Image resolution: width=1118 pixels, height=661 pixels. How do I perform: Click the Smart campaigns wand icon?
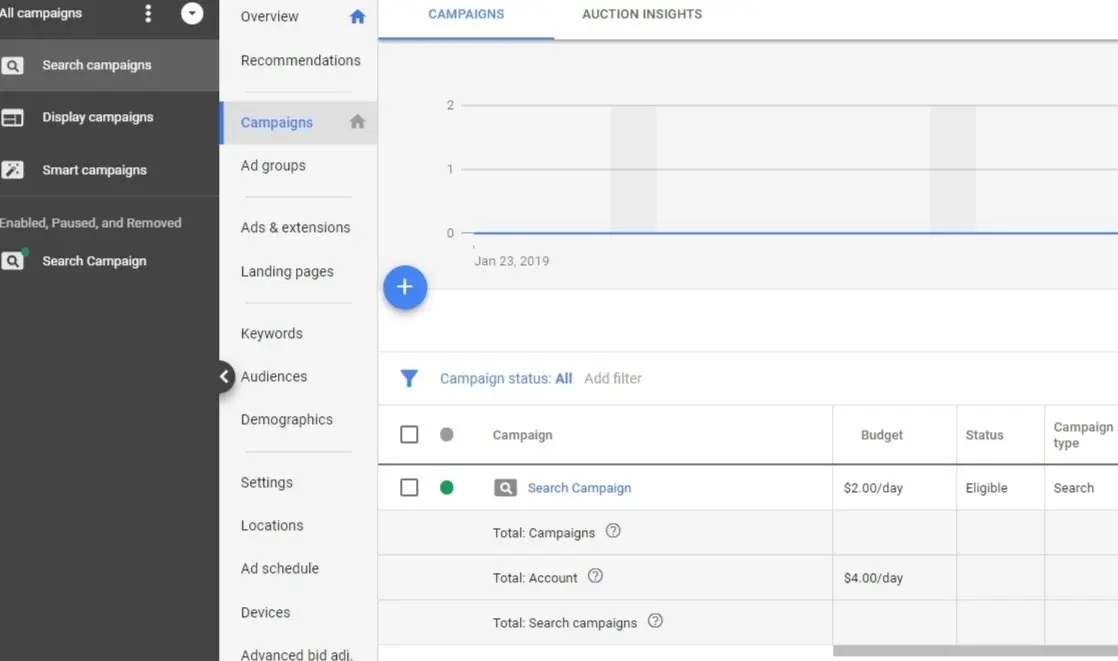pos(12,170)
